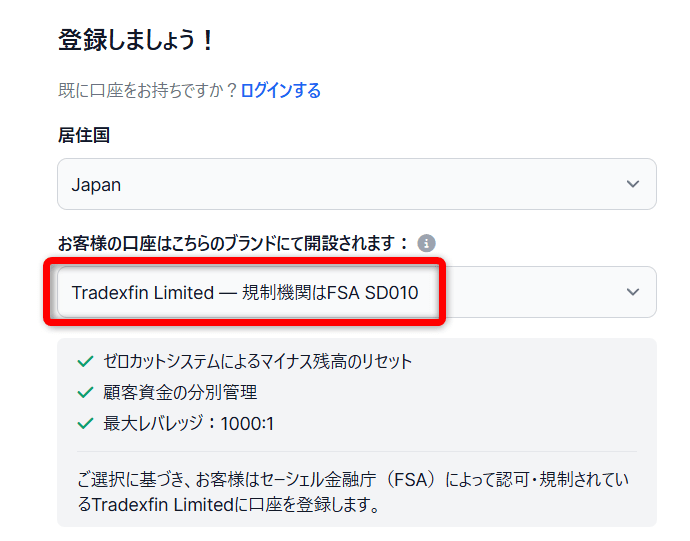
Task: Click the お客様の口座はこちらのブランド label text
Action: (x=233, y=243)
